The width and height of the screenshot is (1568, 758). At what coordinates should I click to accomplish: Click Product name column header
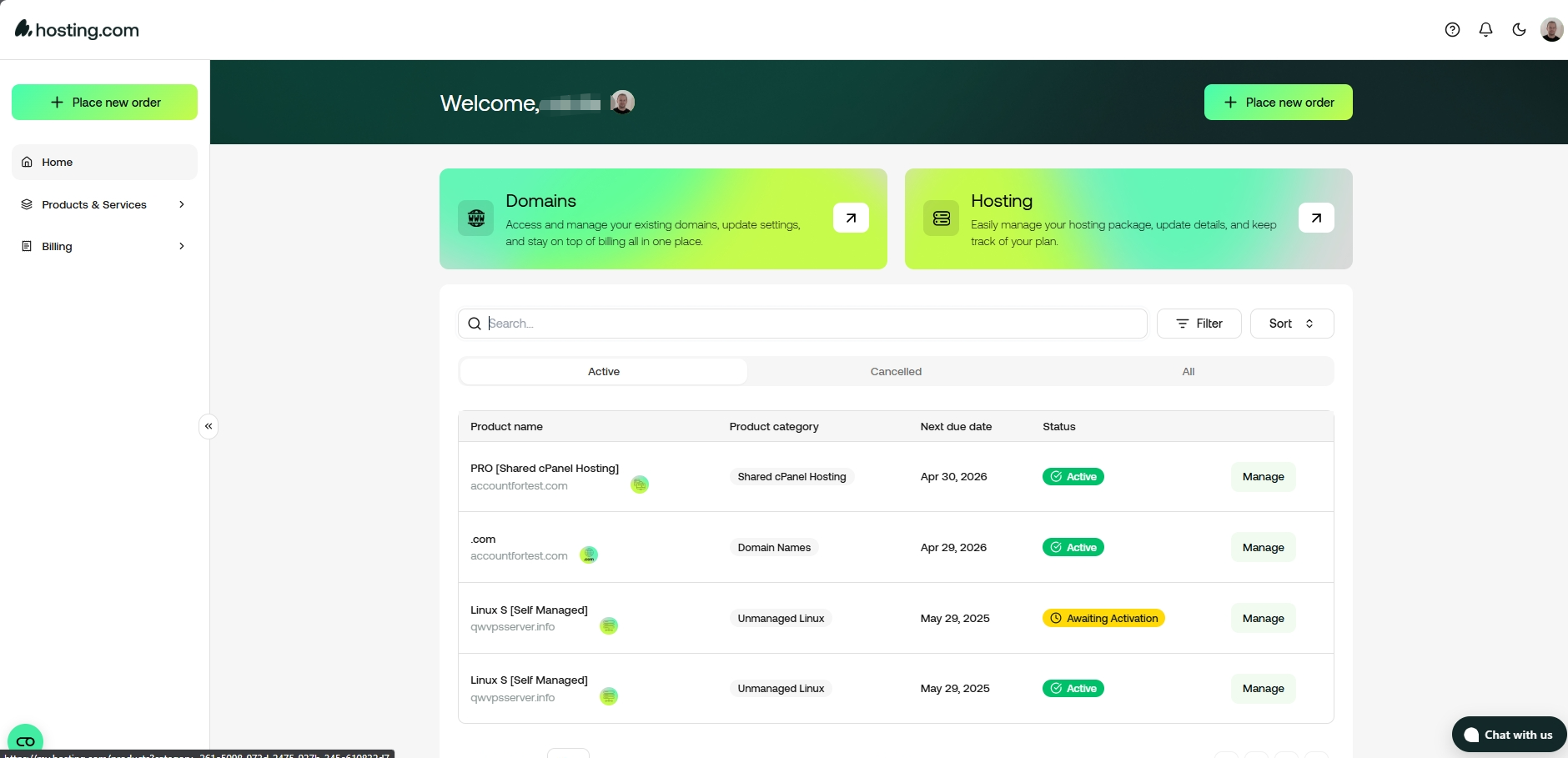tap(506, 426)
